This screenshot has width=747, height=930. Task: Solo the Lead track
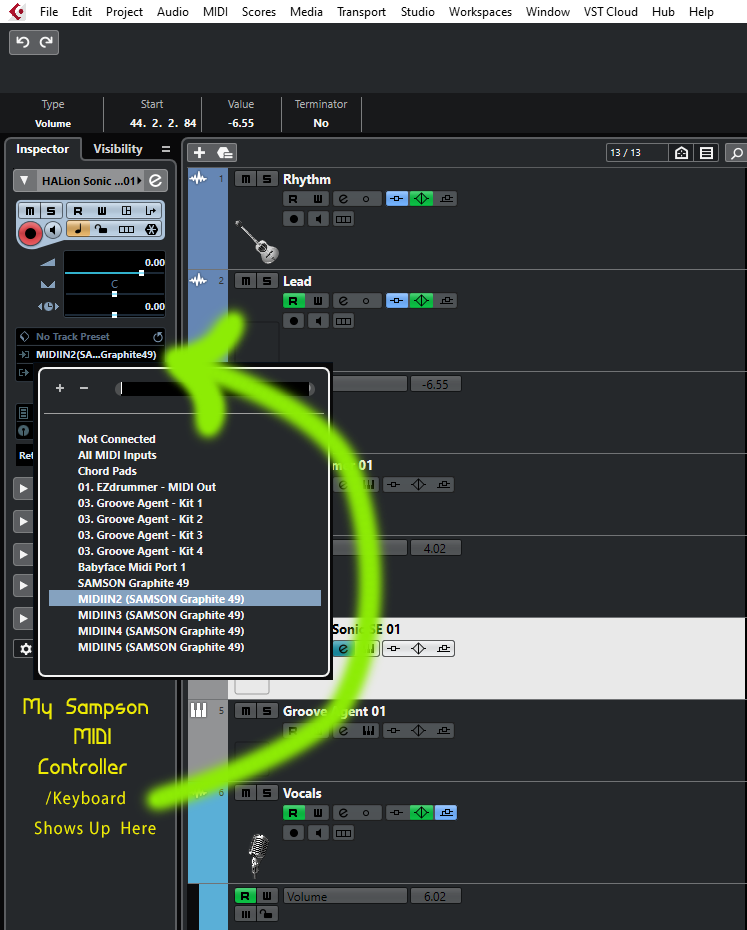[x=267, y=281]
